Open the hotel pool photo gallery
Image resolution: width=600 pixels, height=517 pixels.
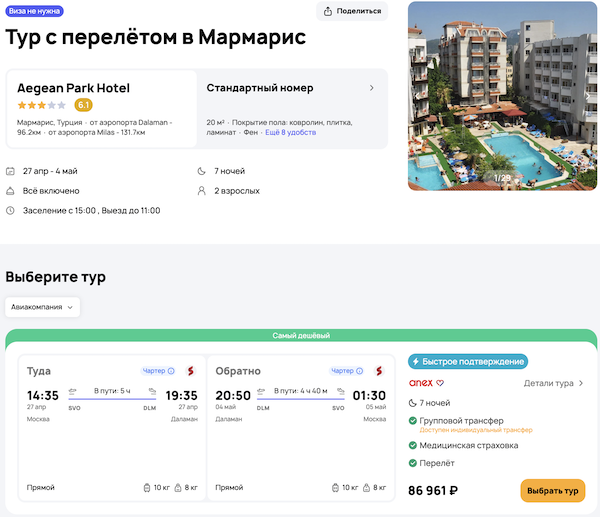point(503,95)
